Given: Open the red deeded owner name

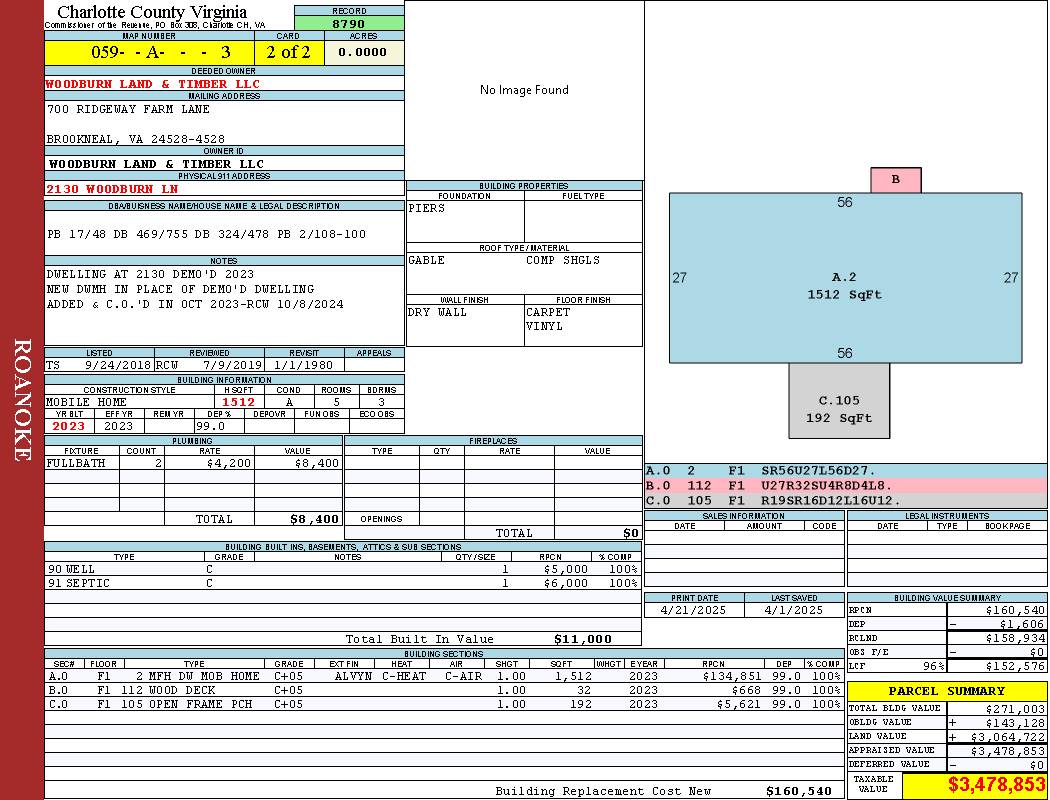Looking at the screenshot, I should coord(153,84).
